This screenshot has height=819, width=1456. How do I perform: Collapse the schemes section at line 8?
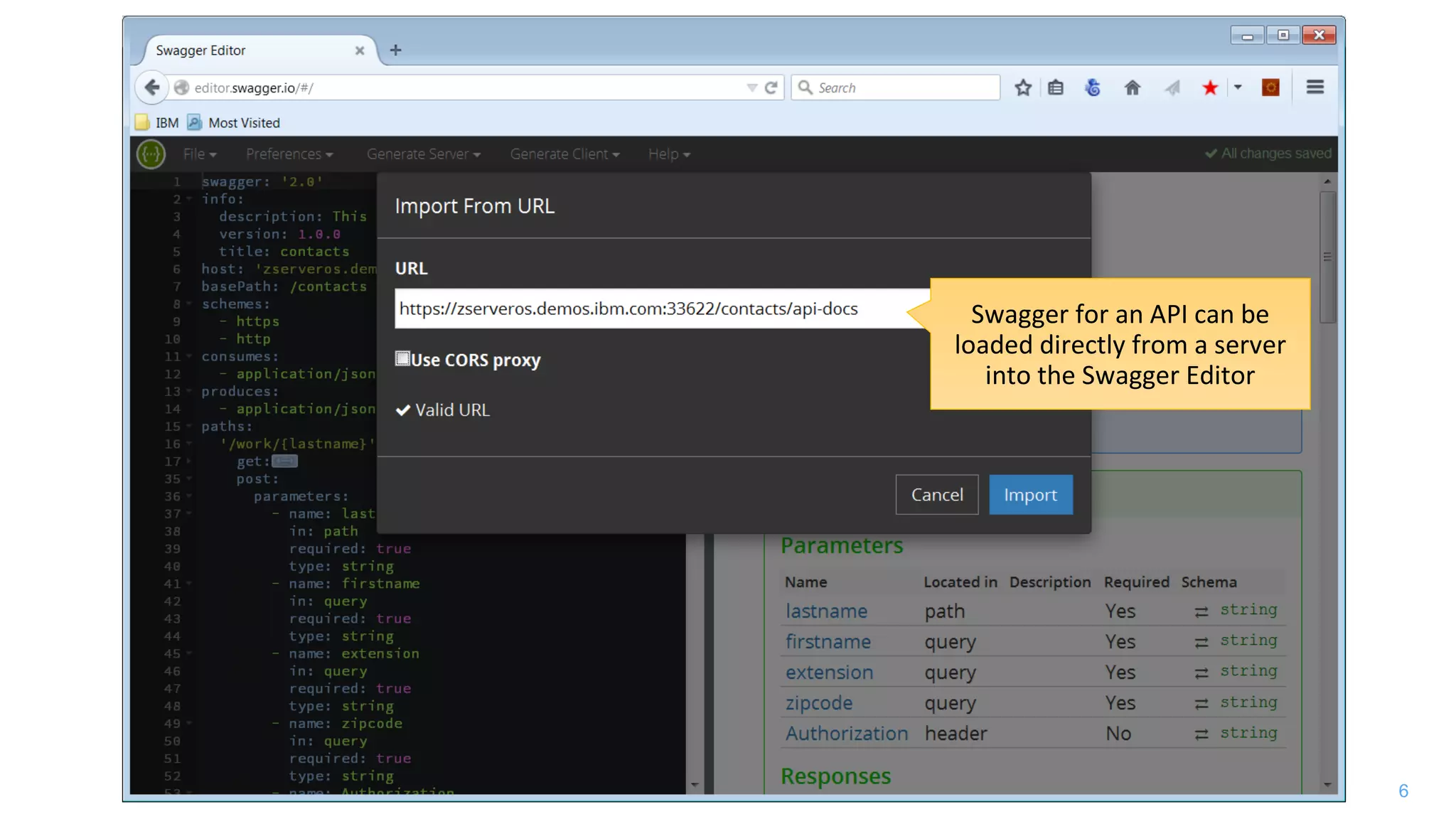(190, 304)
